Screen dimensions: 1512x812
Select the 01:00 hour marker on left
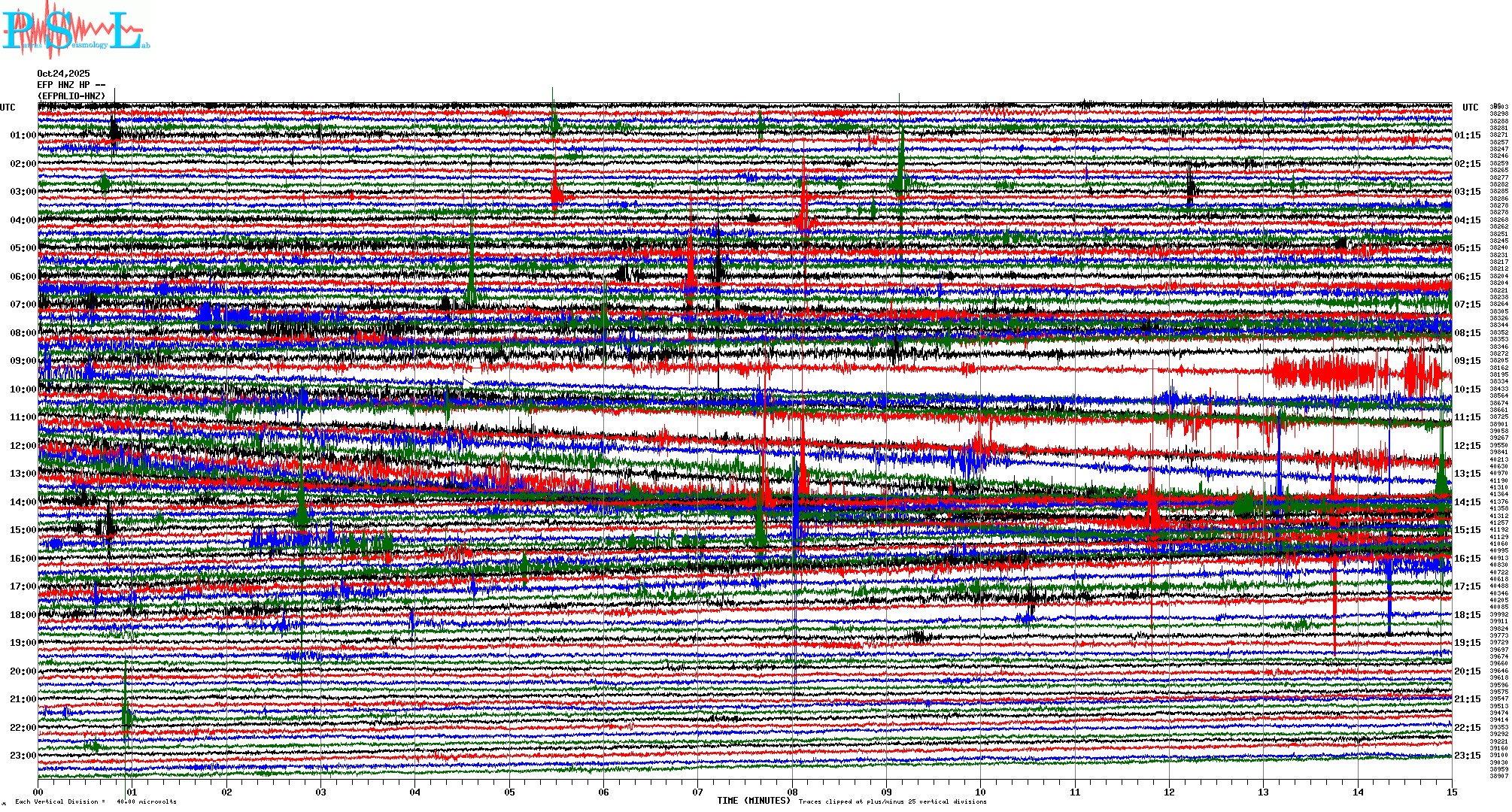coord(23,135)
